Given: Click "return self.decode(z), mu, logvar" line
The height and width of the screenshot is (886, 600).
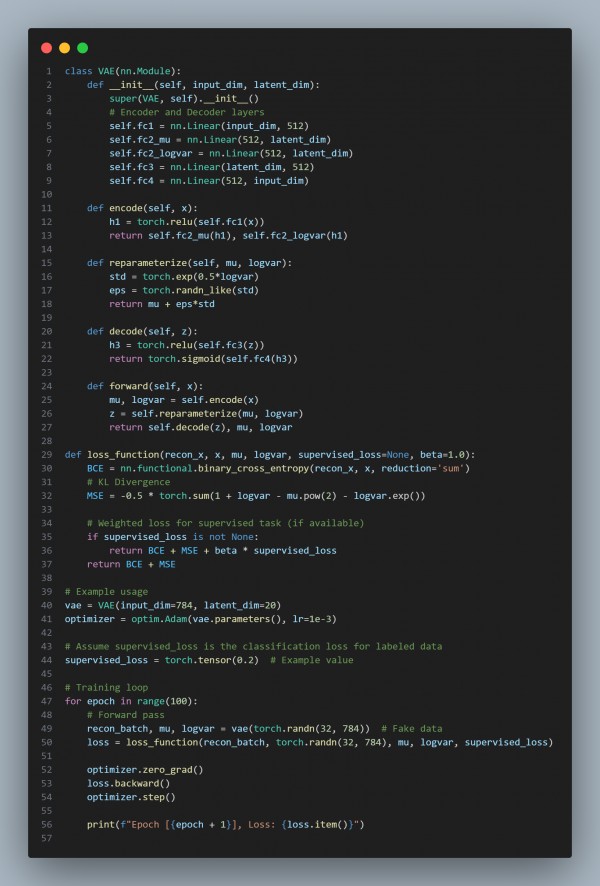Looking at the screenshot, I should click(x=201, y=427).
